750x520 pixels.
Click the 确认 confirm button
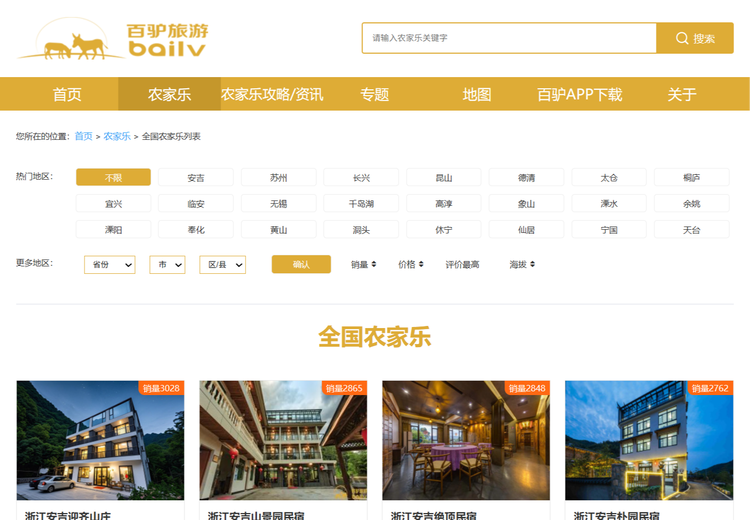[301, 264]
